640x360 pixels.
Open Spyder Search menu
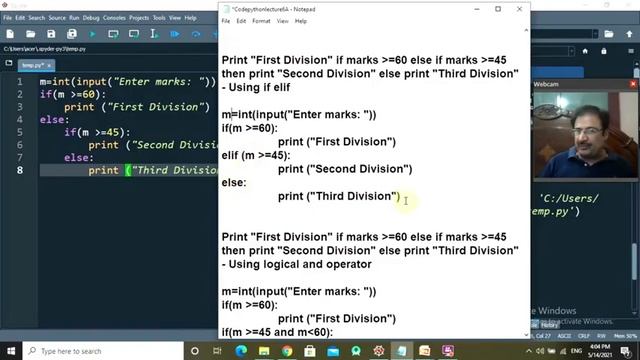(x=37, y=18)
